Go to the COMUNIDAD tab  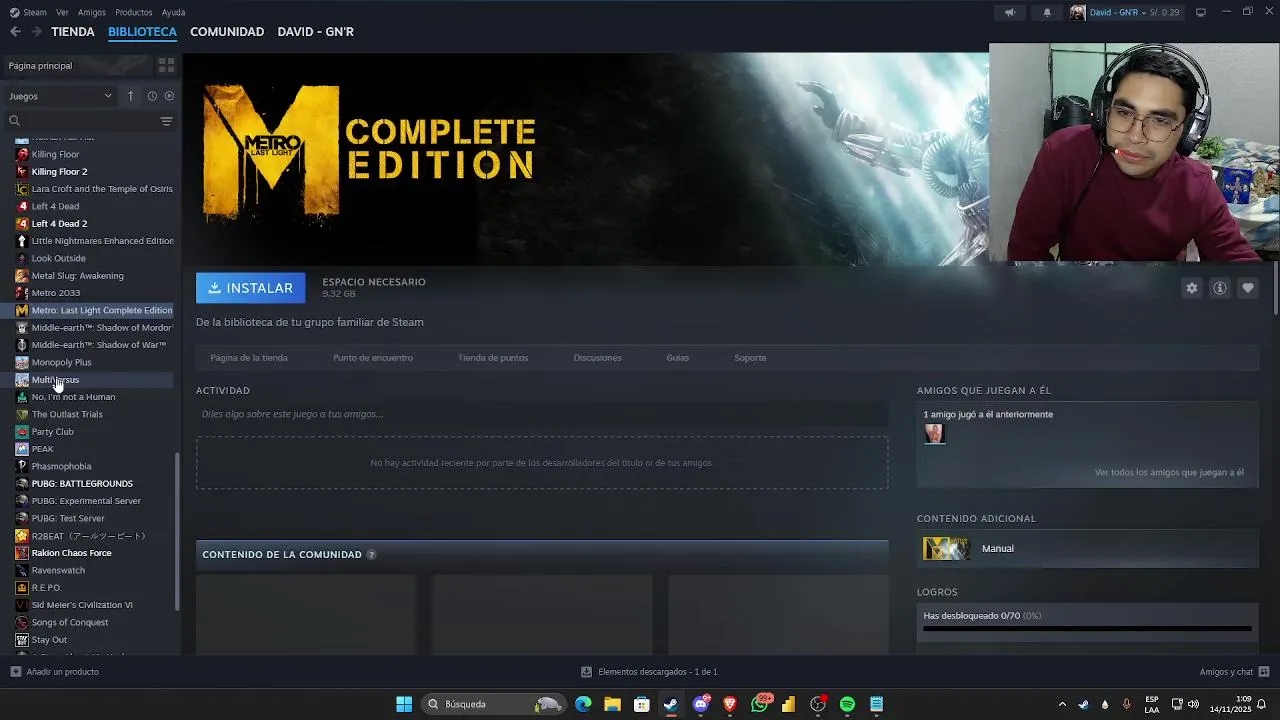click(227, 32)
